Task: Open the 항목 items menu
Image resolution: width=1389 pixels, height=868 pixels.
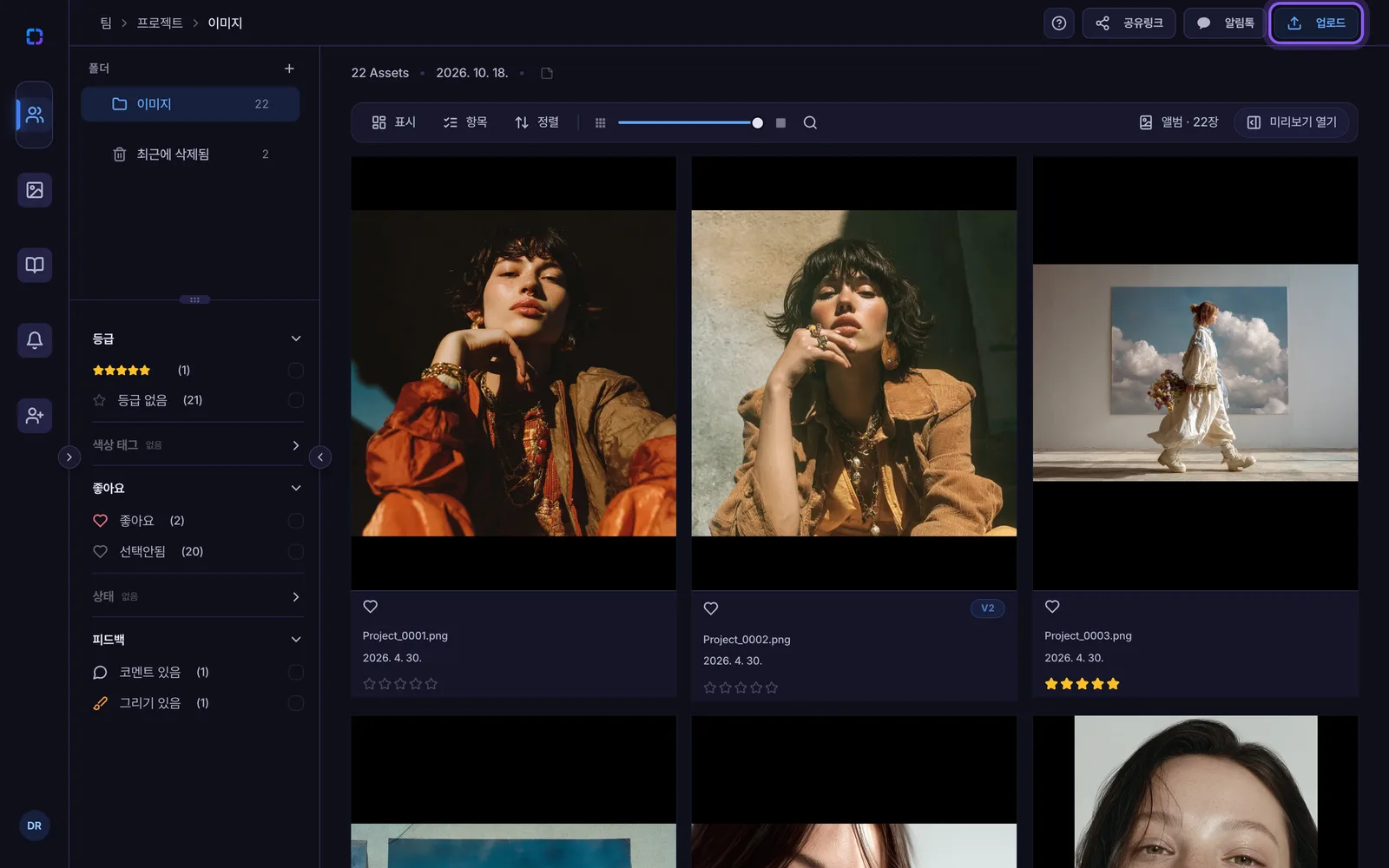Action: [465, 122]
